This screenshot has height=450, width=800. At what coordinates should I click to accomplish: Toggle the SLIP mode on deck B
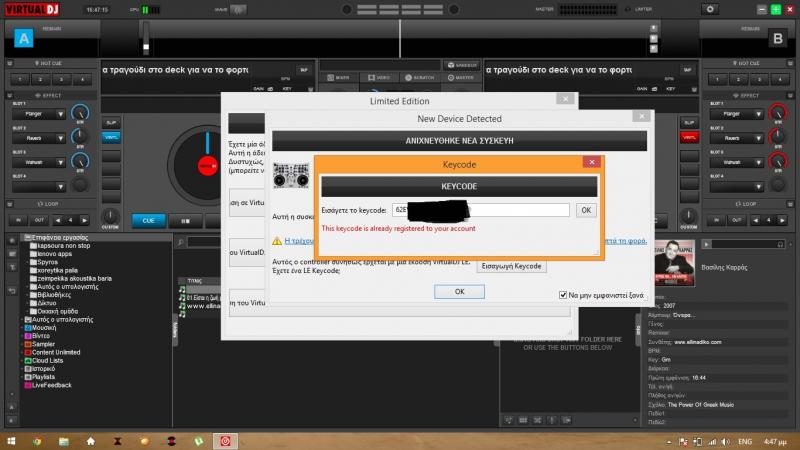pos(688,121)
